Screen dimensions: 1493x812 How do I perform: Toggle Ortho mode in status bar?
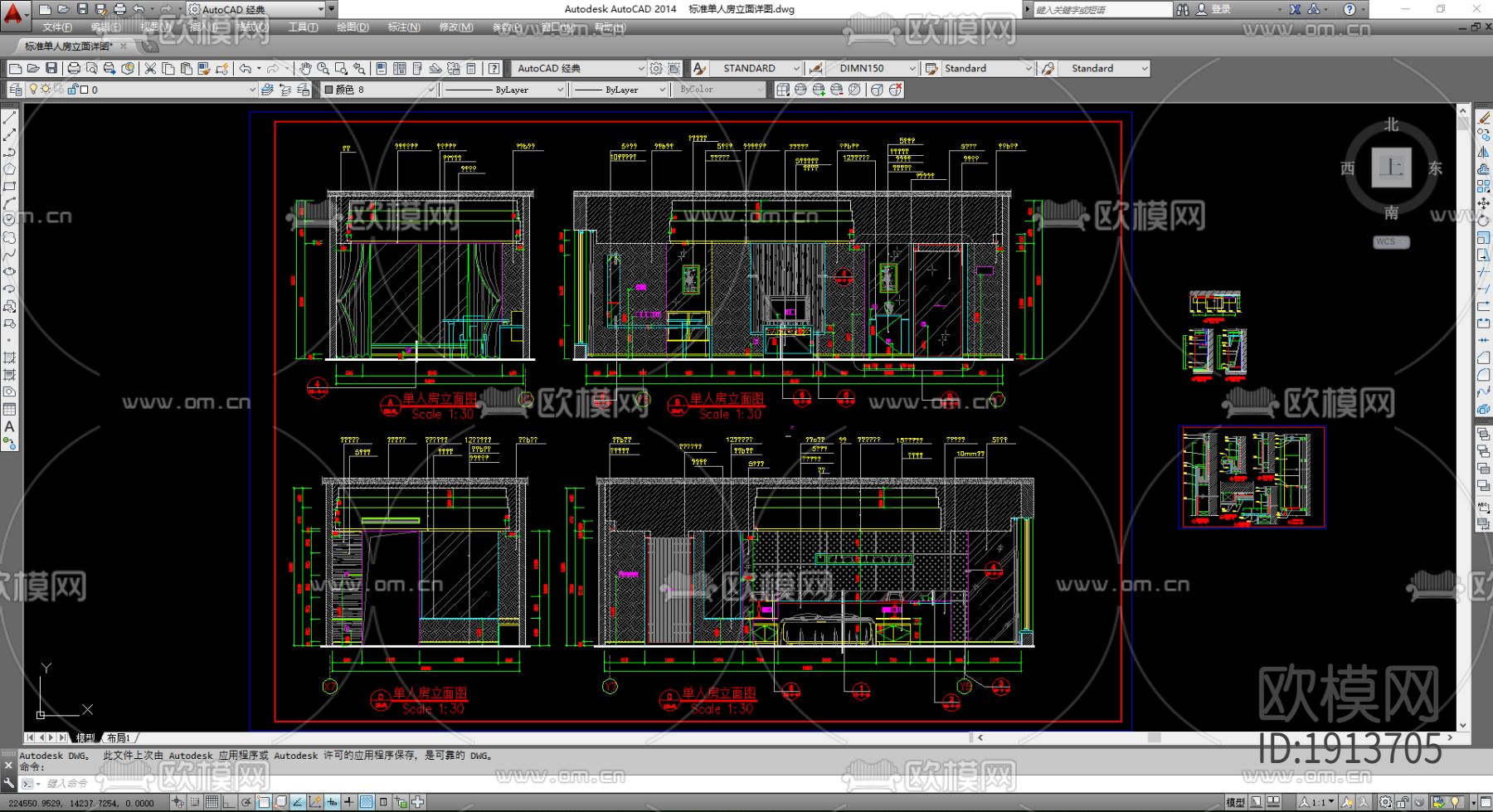(228, 802)
